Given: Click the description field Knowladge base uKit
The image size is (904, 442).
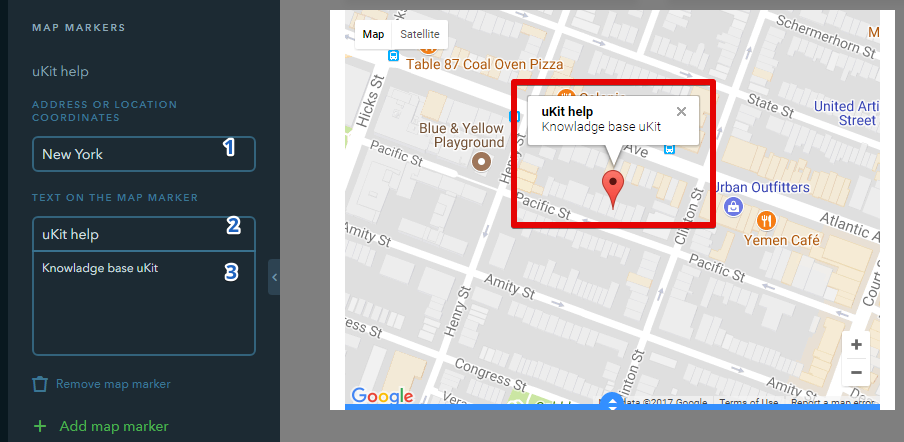Looking at the screenshot, I should click(x=144, y=303).
